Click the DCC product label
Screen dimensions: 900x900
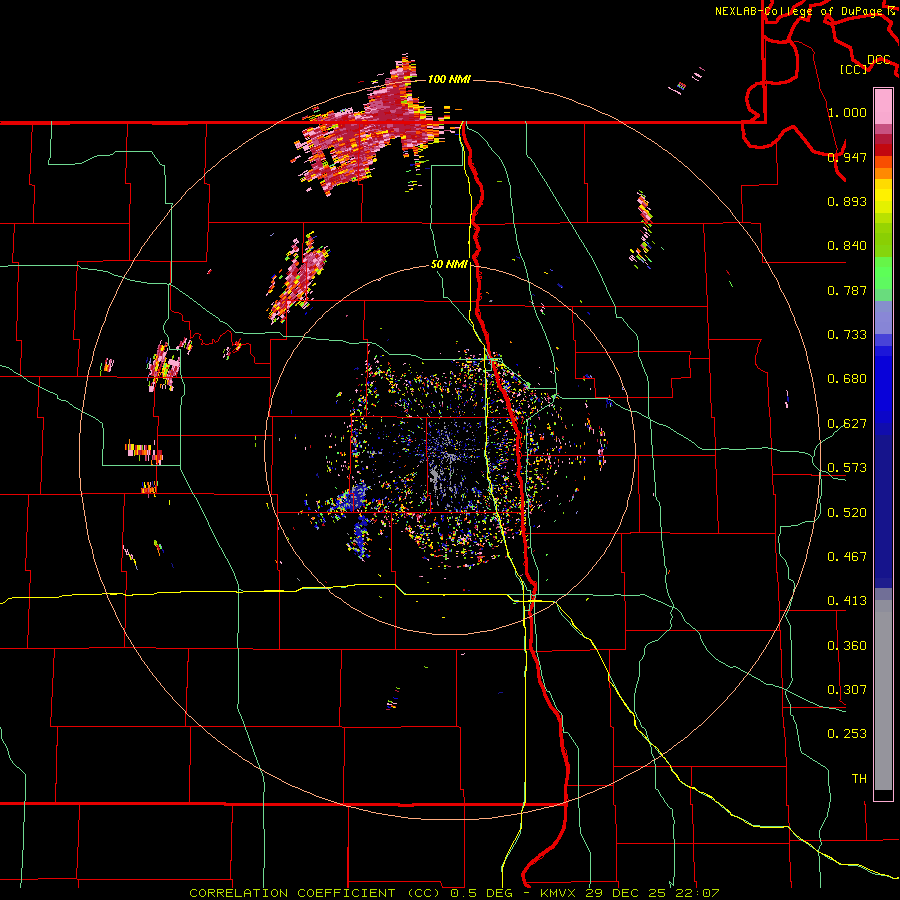point(879,60)
